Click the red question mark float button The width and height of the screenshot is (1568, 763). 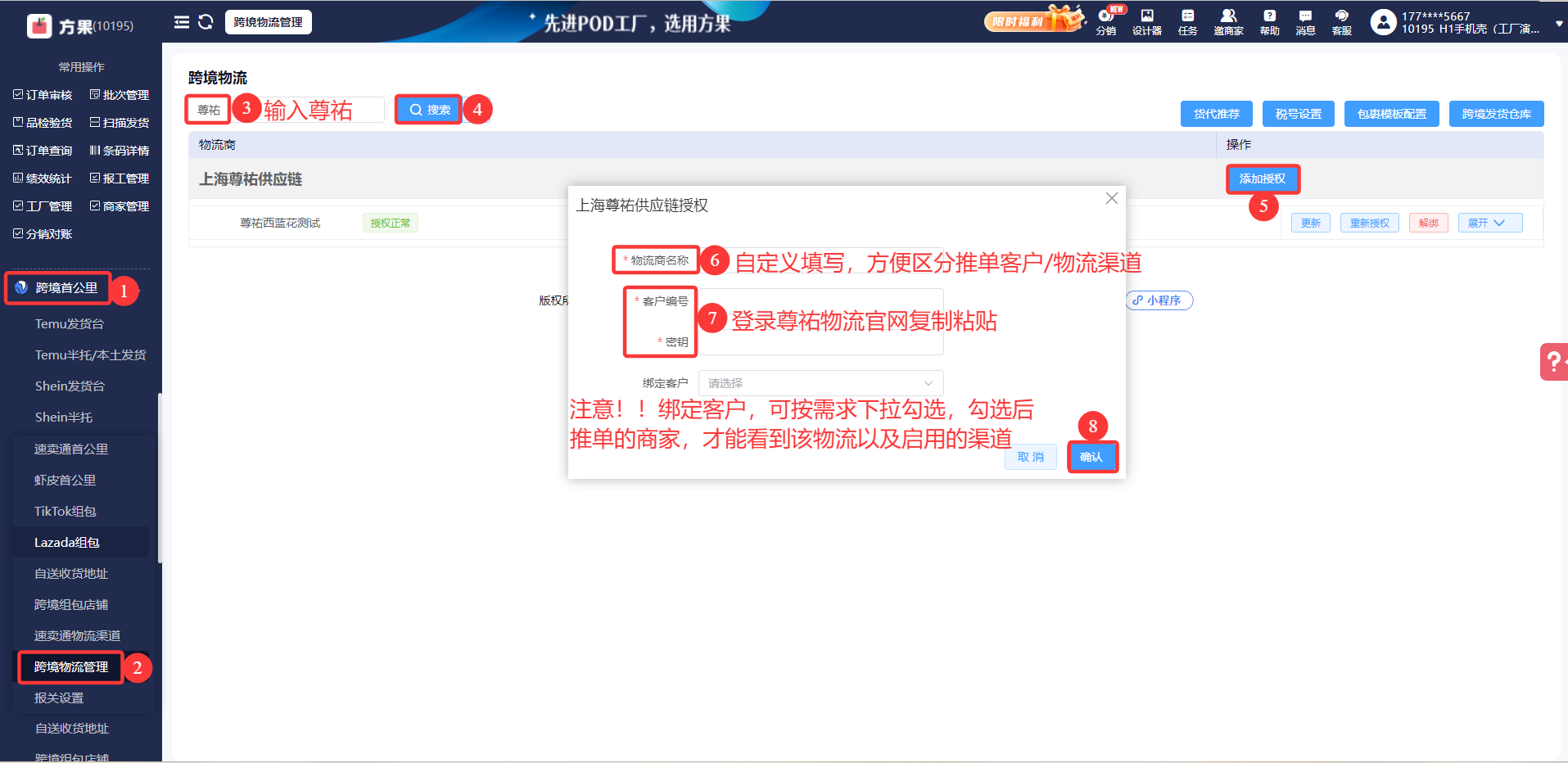click(x=1554, y=362)
